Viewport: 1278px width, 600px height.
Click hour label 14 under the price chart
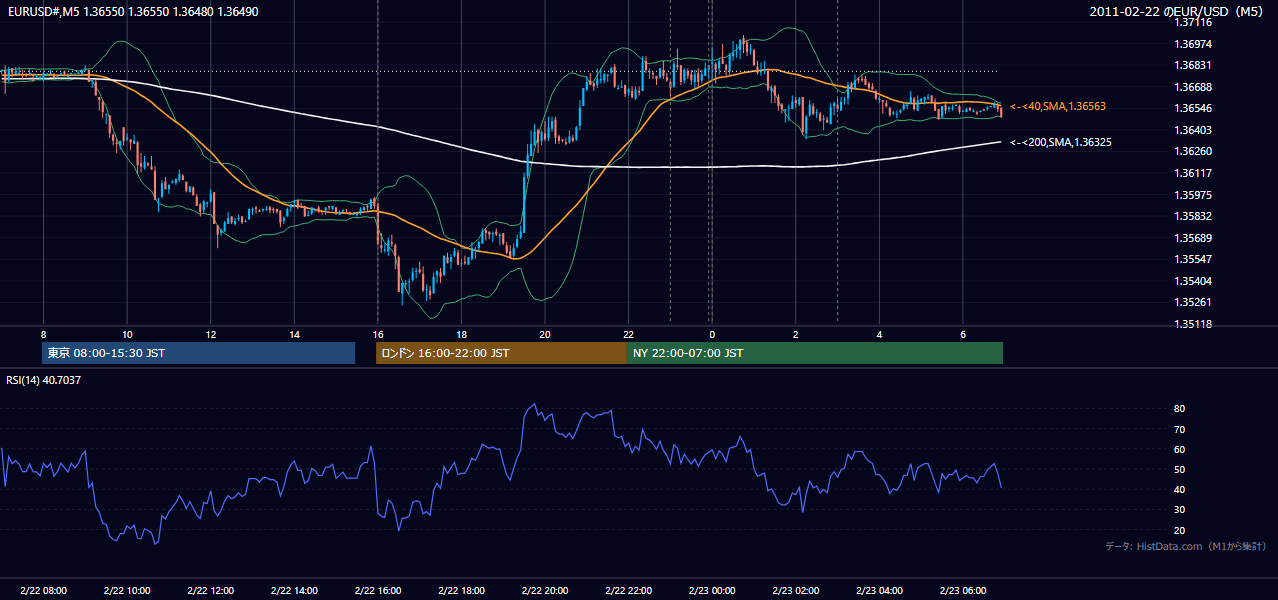(x=294, y=334)
